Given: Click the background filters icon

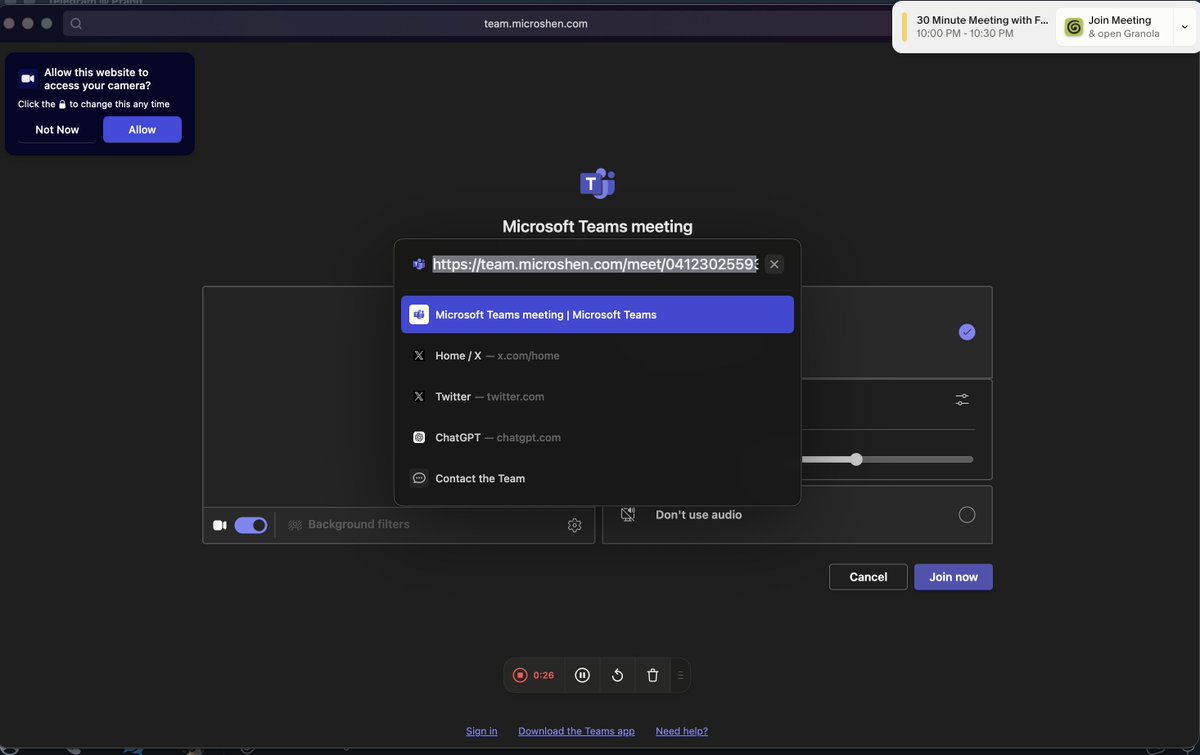Looking at the screenshot, I should (295, 525).
